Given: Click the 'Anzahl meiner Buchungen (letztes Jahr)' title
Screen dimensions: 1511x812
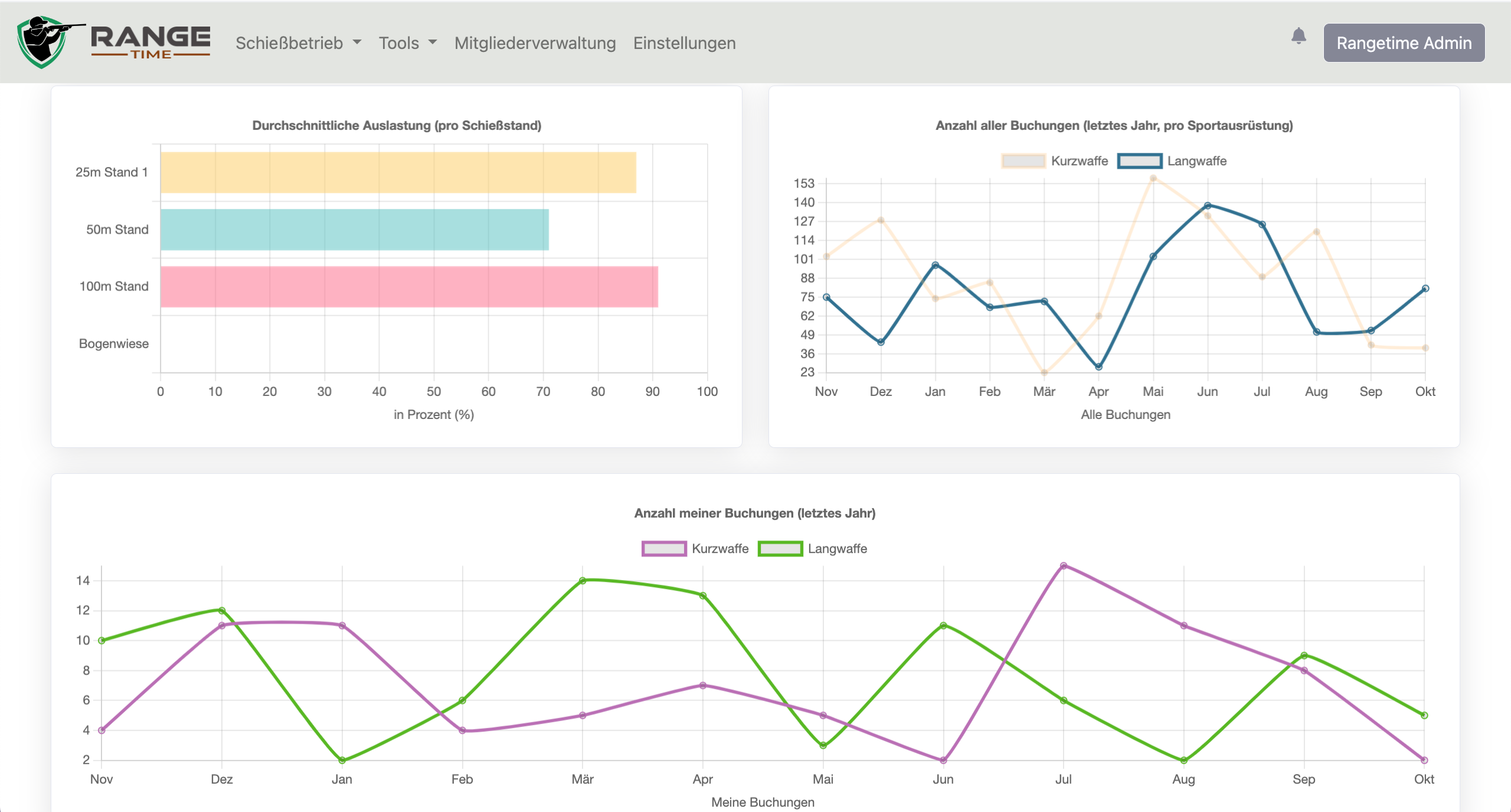Looking at the screenshot, I should coord(755,513).
